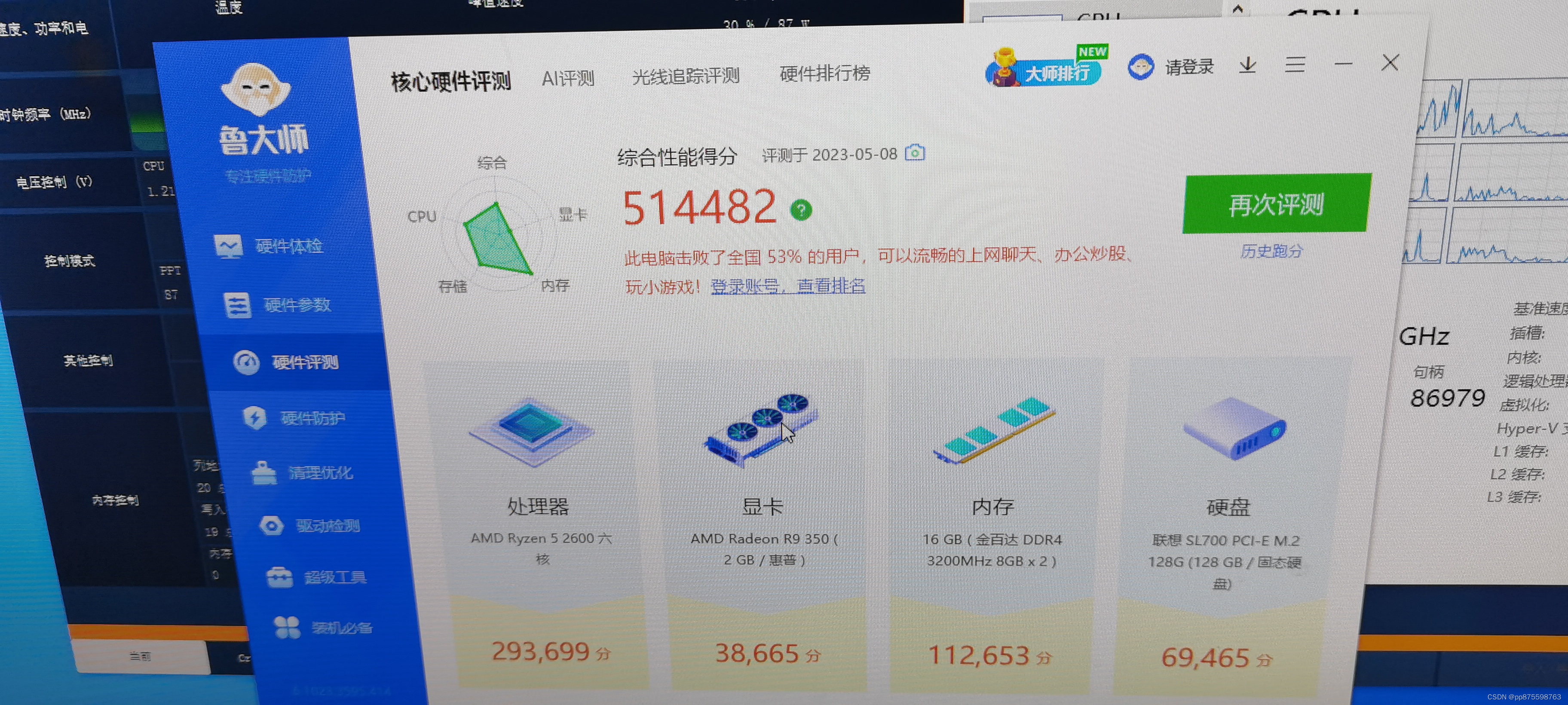This screenshot has width=1568, height=705.
Task: Open 装机必备 sidebar item
Action: (323, 627)
